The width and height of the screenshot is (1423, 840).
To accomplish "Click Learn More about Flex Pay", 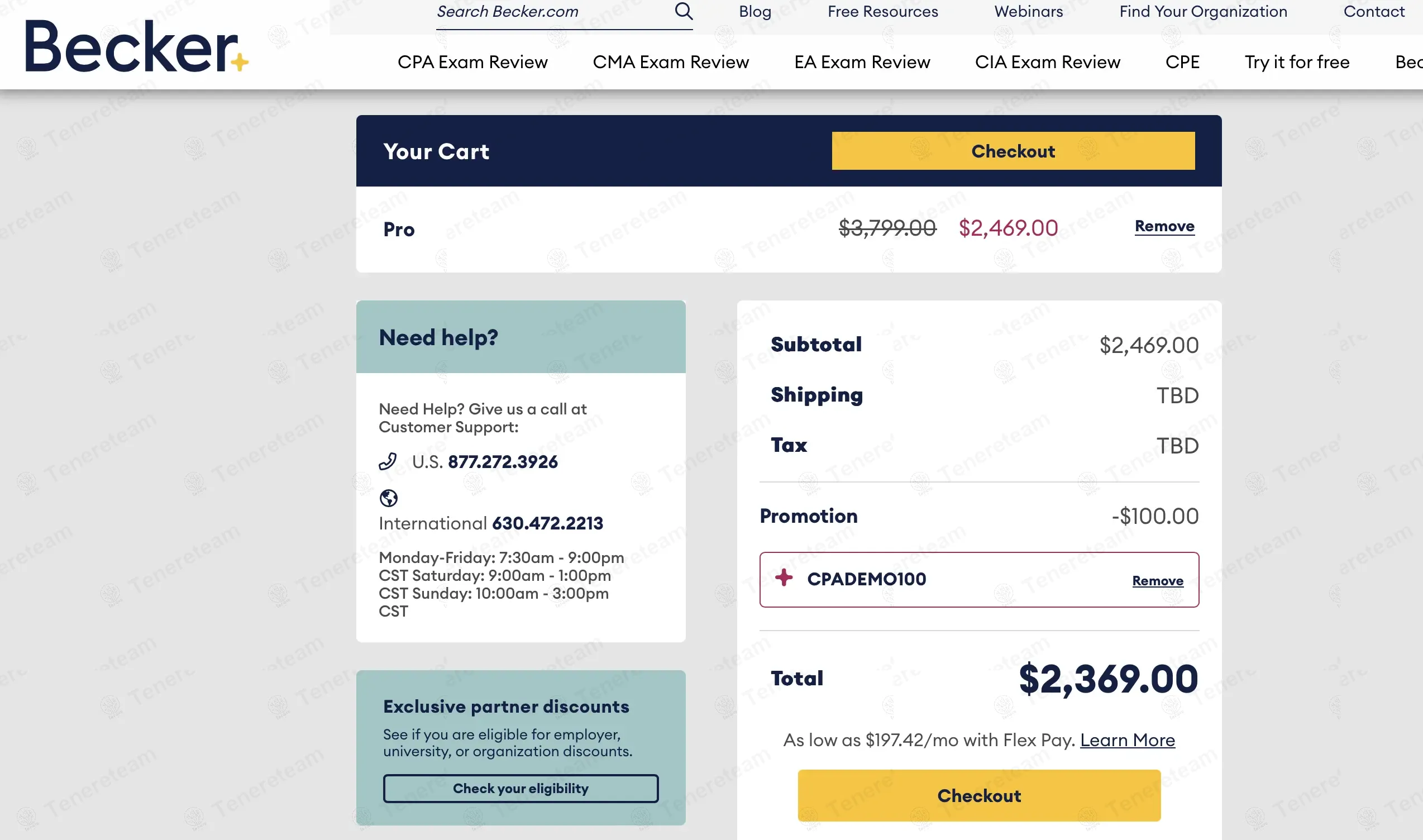I will pos(1127,740).
